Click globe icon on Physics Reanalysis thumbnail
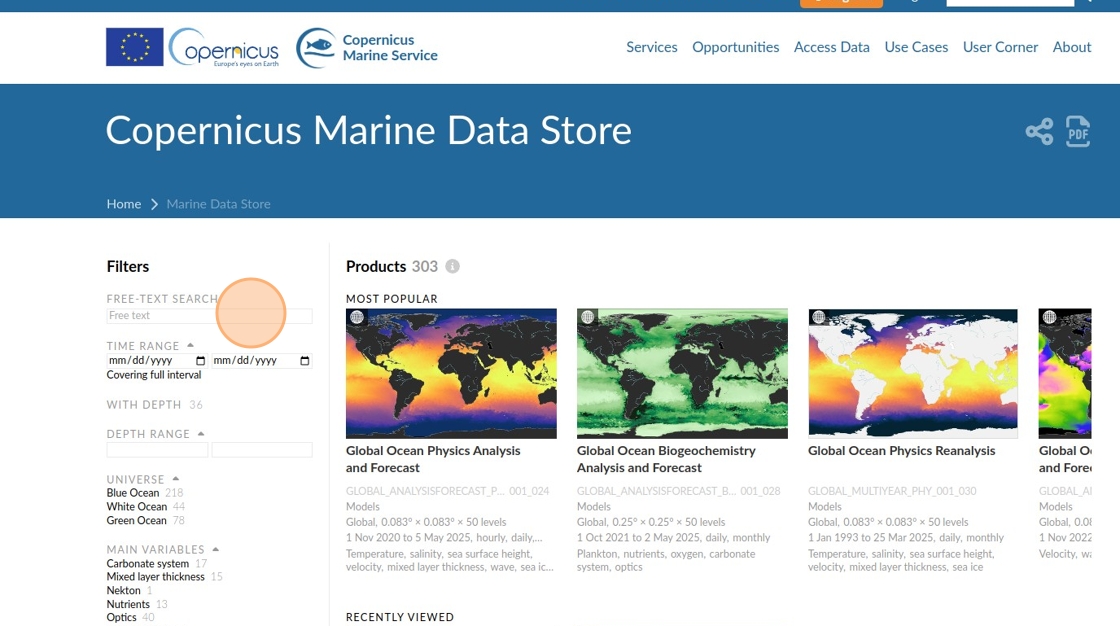The width and height of the screenshot is (1120, 626). point(819,317)
